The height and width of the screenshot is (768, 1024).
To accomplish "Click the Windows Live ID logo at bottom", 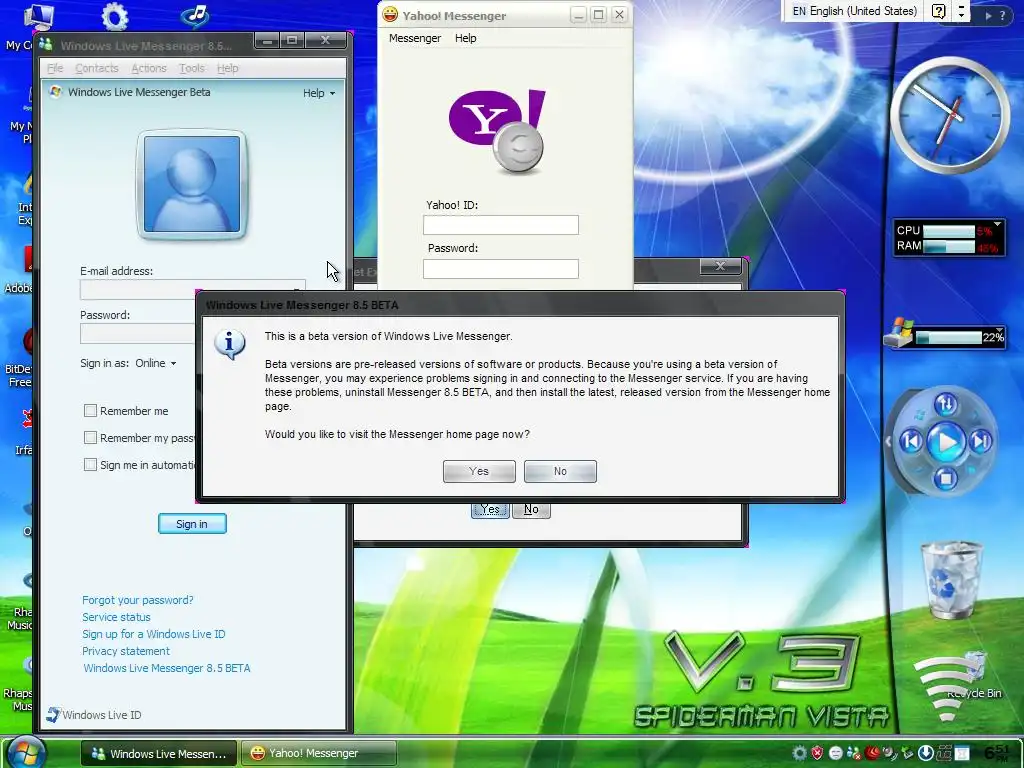I will click(93, 714).
